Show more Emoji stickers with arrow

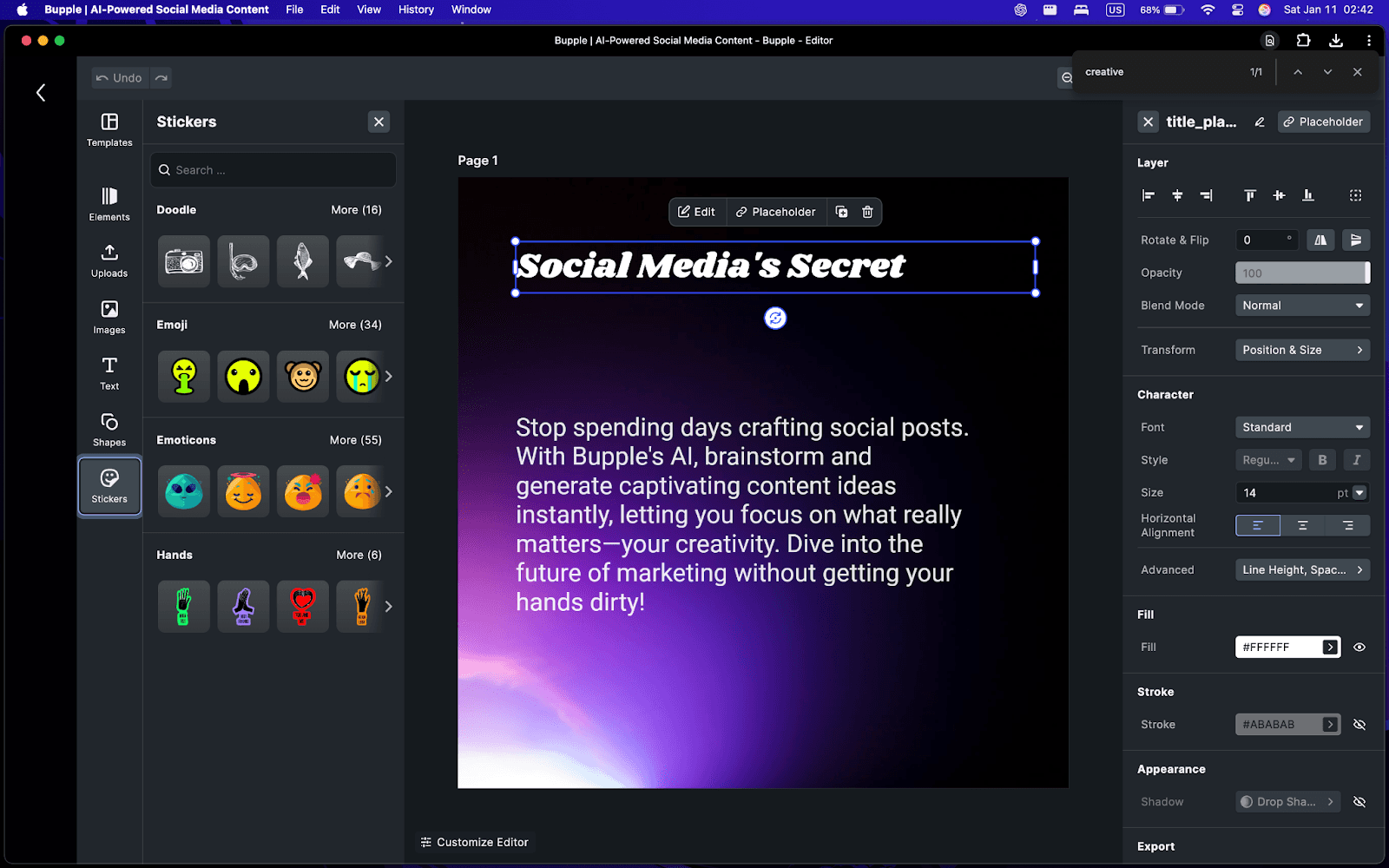tap(389, 377)
